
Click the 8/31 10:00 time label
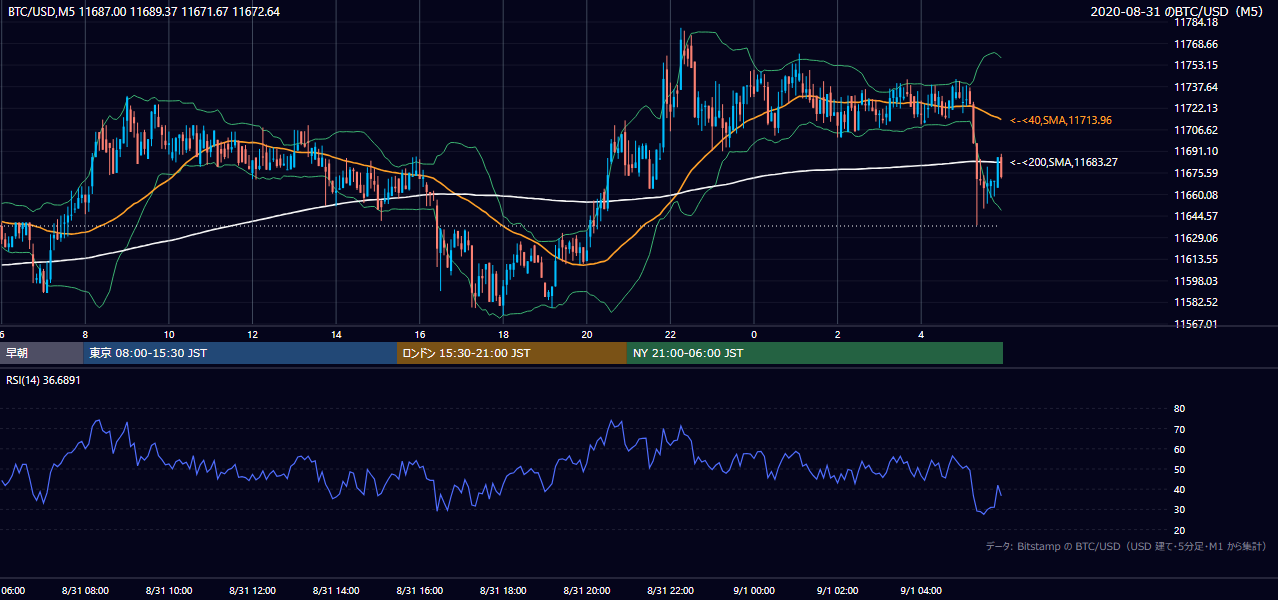pyautogui.click(x=168, y=591)
